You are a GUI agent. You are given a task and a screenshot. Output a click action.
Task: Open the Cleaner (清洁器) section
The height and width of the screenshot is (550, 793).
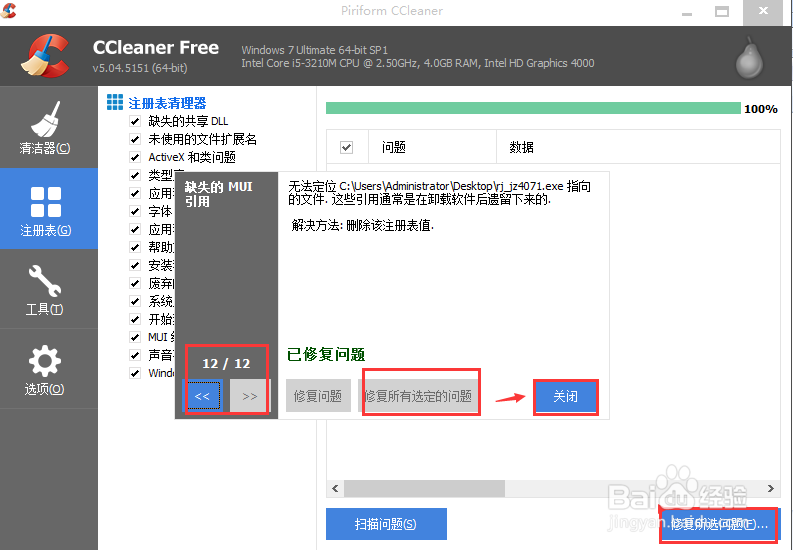49,127
